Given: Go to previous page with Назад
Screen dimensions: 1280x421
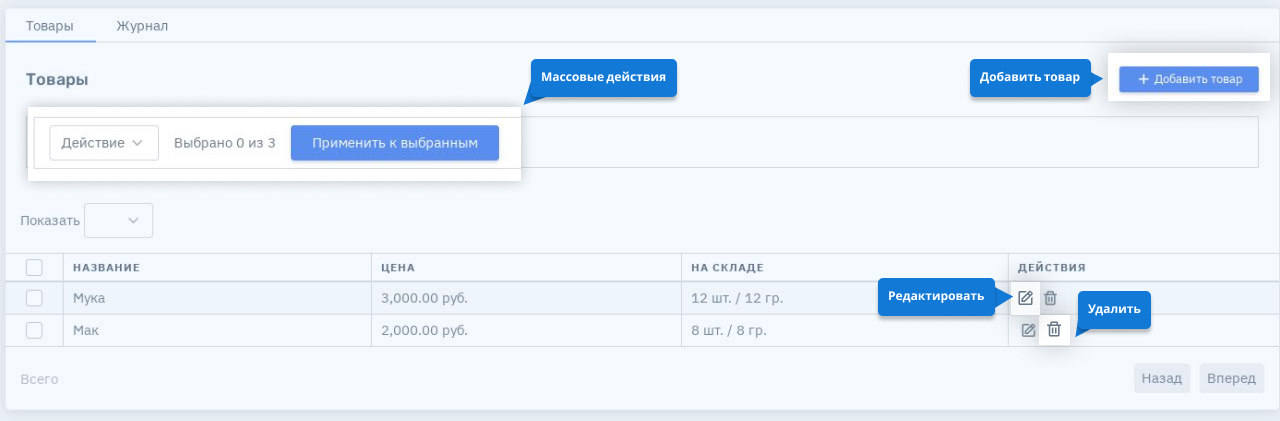Looking at the screenshot, I should (x=1162, y=379).
